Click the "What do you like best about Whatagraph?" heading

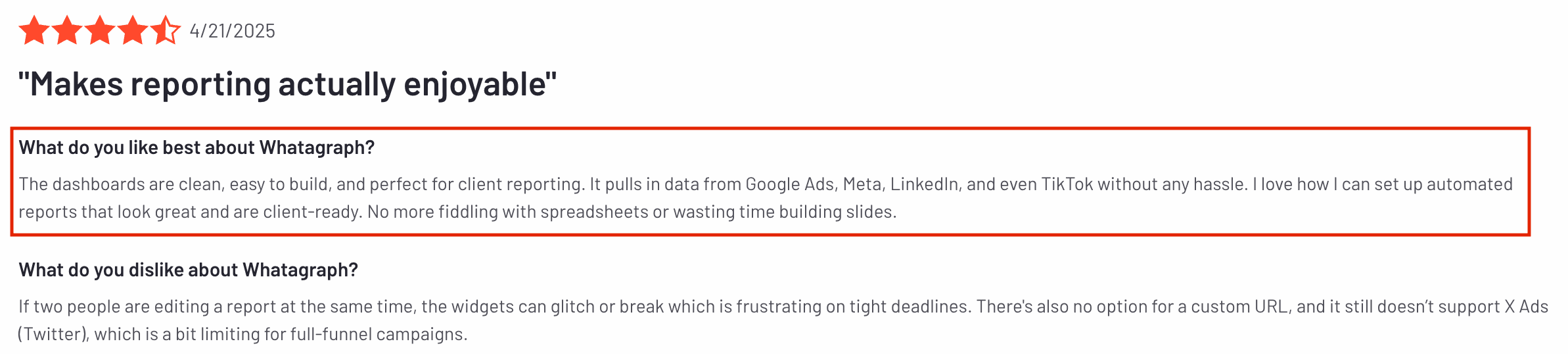[x=196, y=147]
